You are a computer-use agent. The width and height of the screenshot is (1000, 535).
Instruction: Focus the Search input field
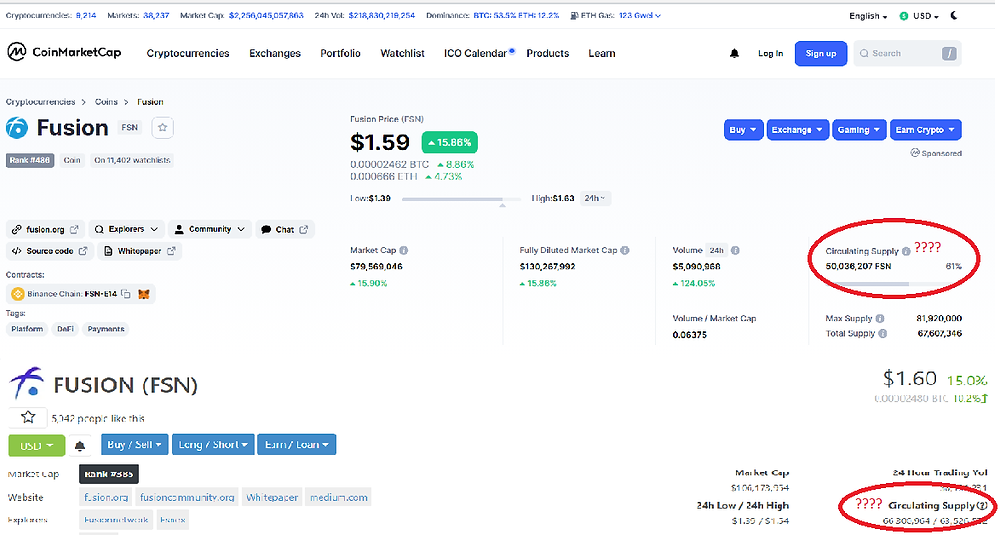coord(907,54)
